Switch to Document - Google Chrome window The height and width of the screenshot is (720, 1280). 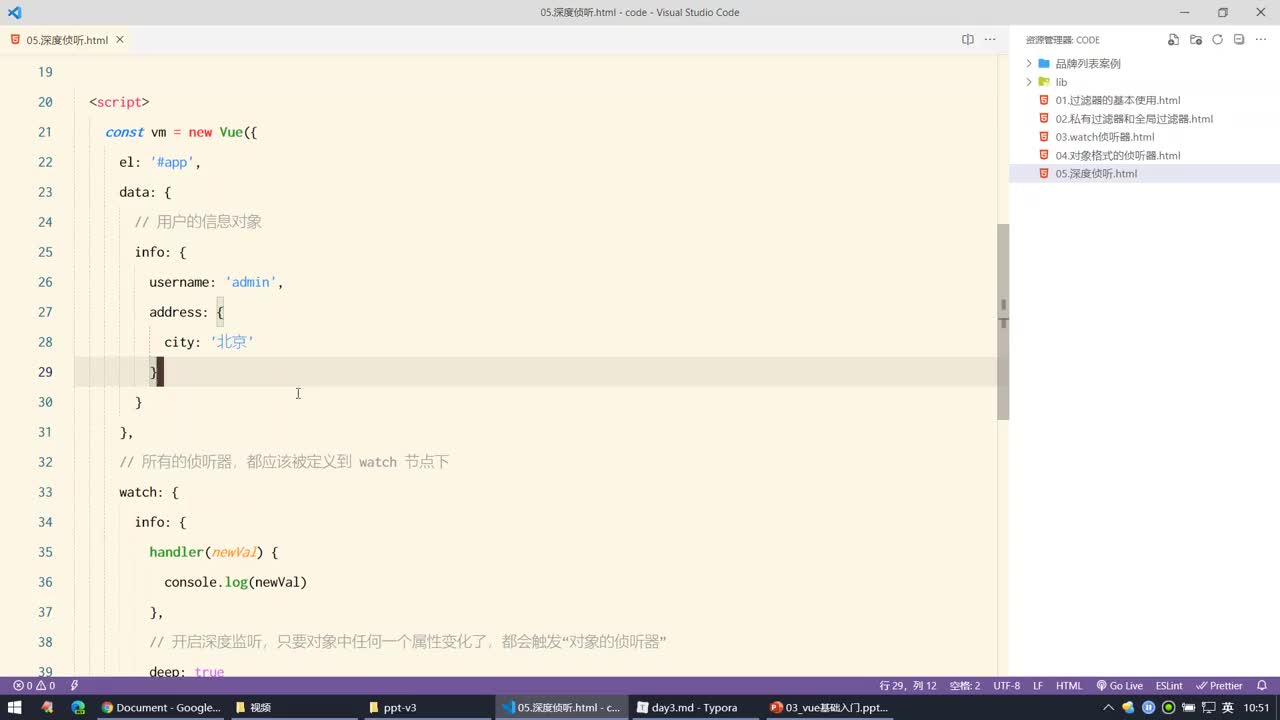160,707
